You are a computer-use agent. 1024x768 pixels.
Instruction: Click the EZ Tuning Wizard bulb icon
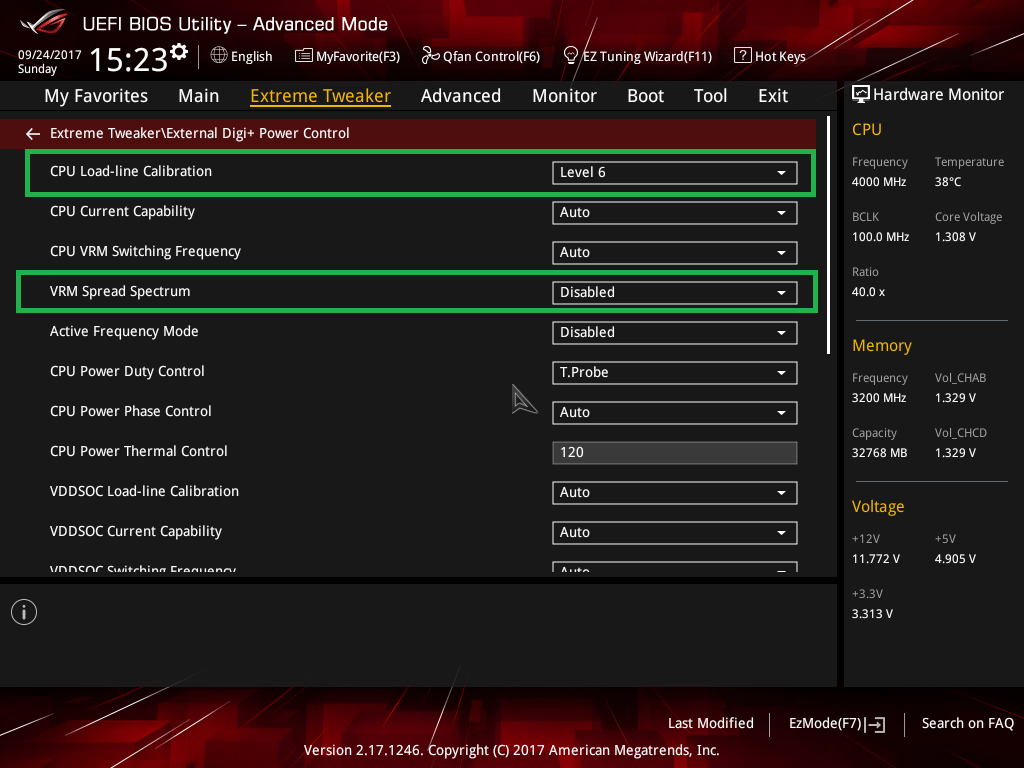pyautogui.click(x=570, y=56)
